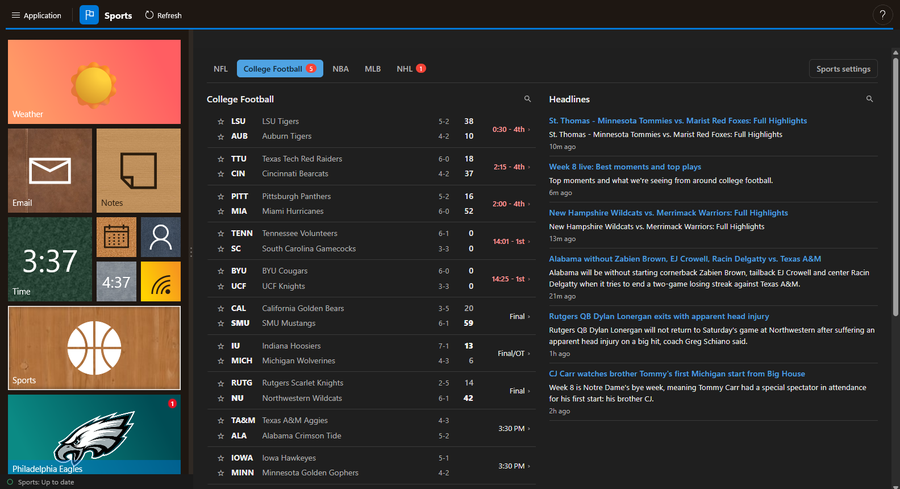The width and height of the screenshot is (900, 489).
Task: Favorite California Golden Bears with star
Action: [220, 309]
